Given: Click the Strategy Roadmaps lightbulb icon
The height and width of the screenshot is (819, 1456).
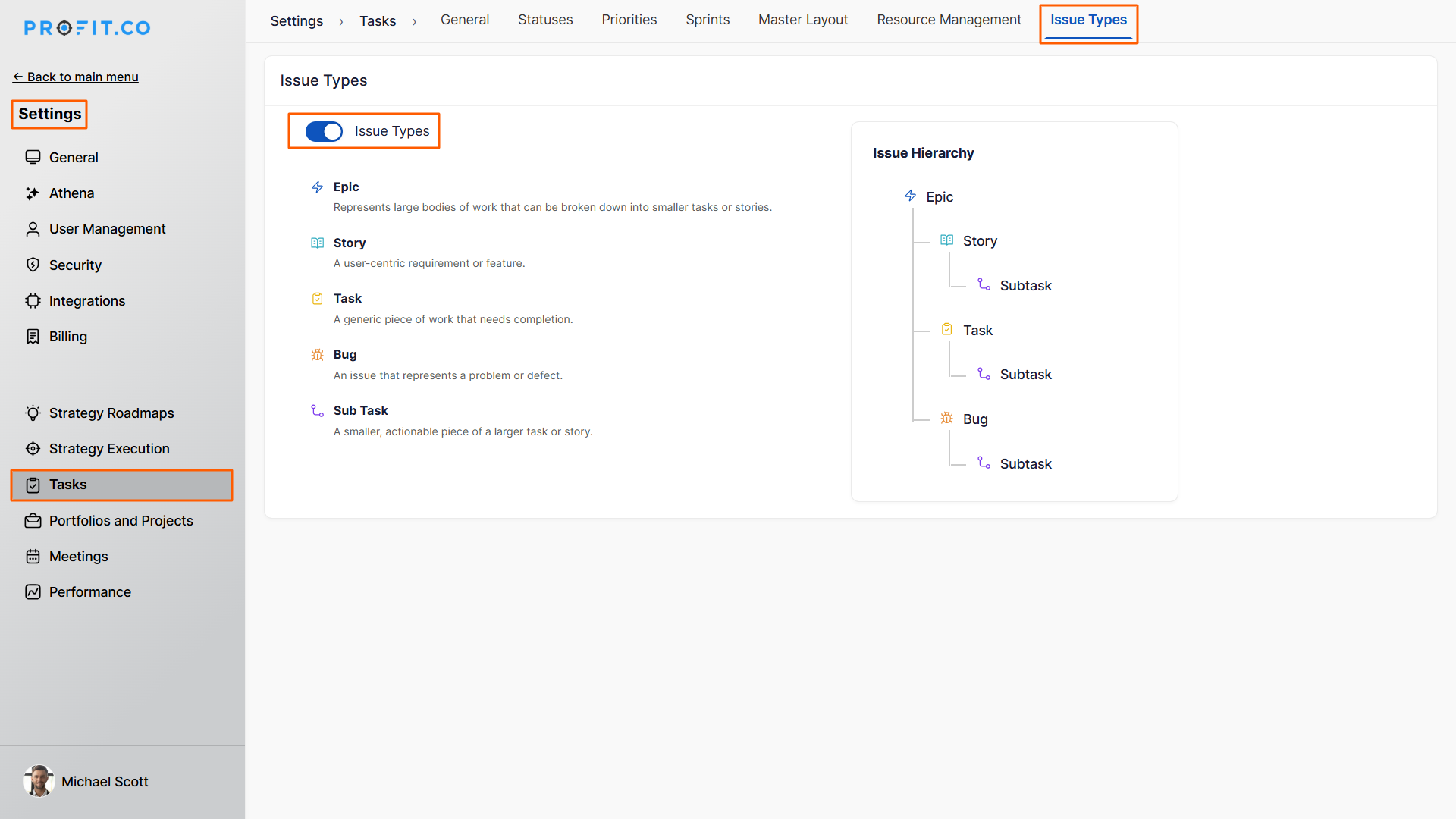Looking at the screenshot, I should pos(33,413).
